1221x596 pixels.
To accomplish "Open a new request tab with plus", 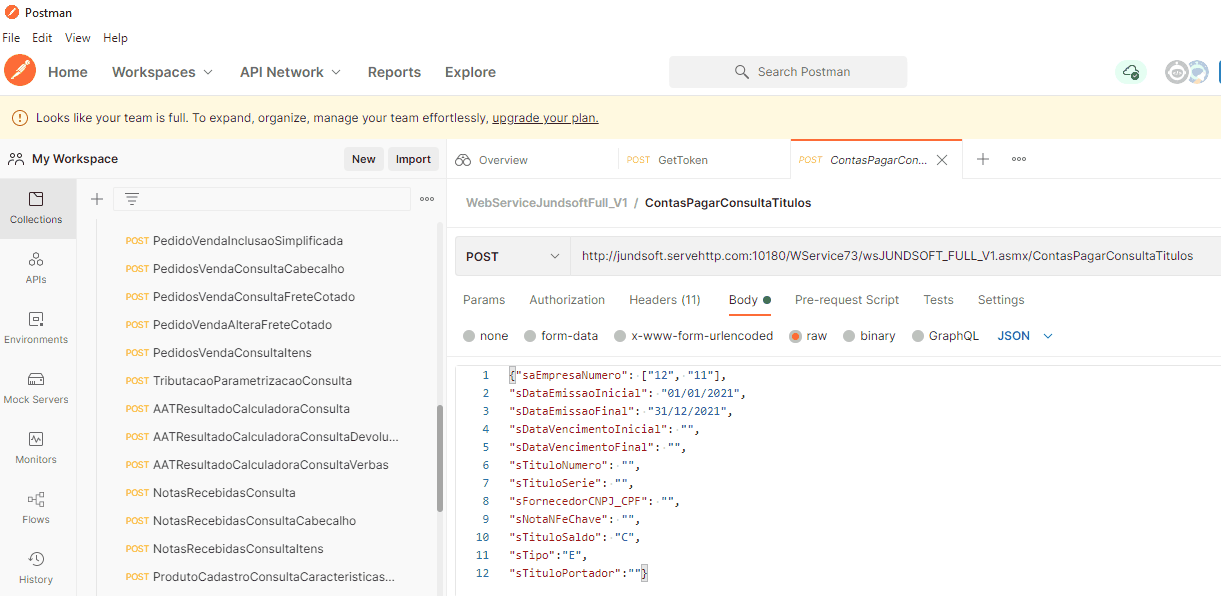I will [x=983, y=159].
